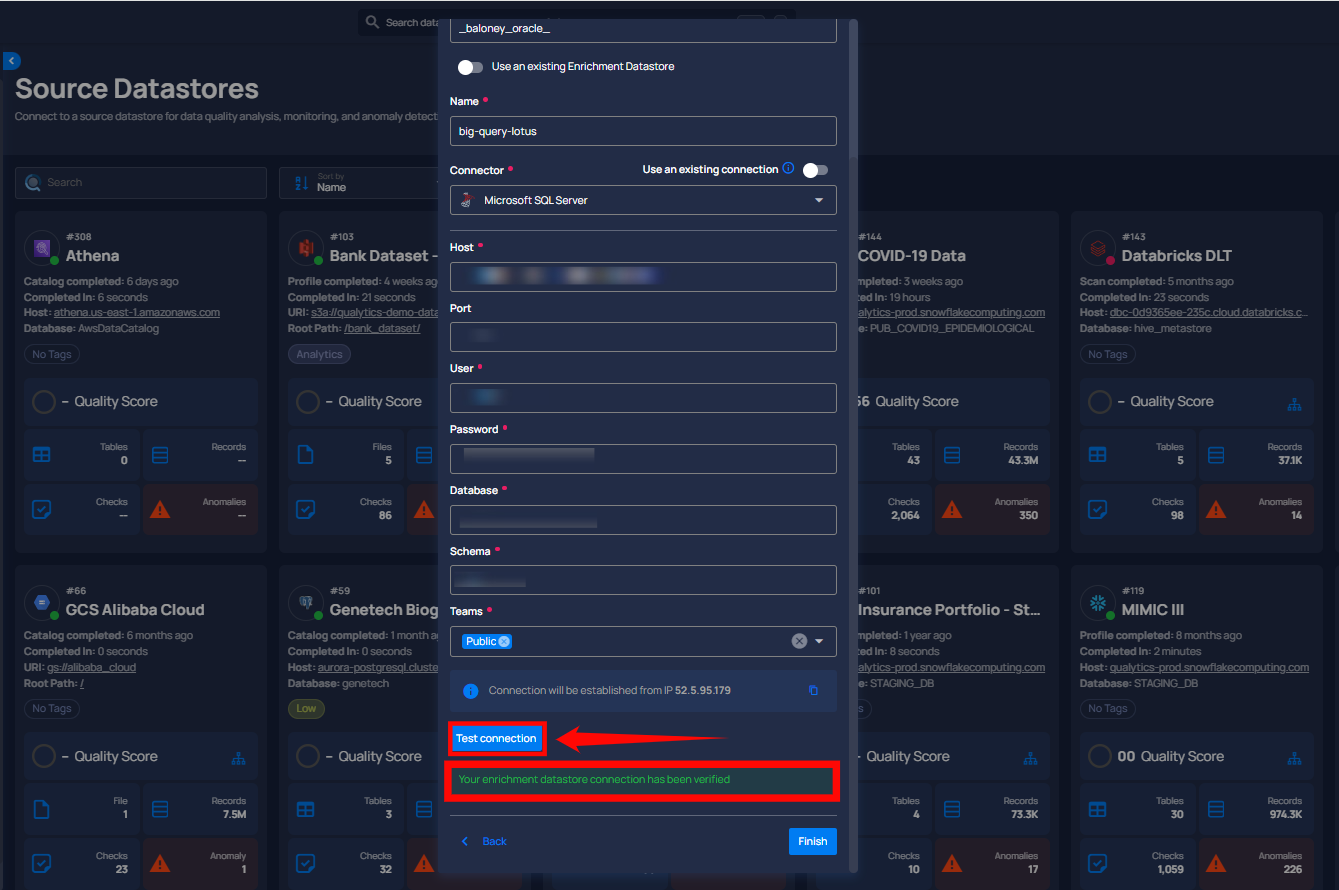This screenshot has width=1339, height=890.
Task: Click the Anomalies warning icon in the Athena card
Action: coord(159,509)
